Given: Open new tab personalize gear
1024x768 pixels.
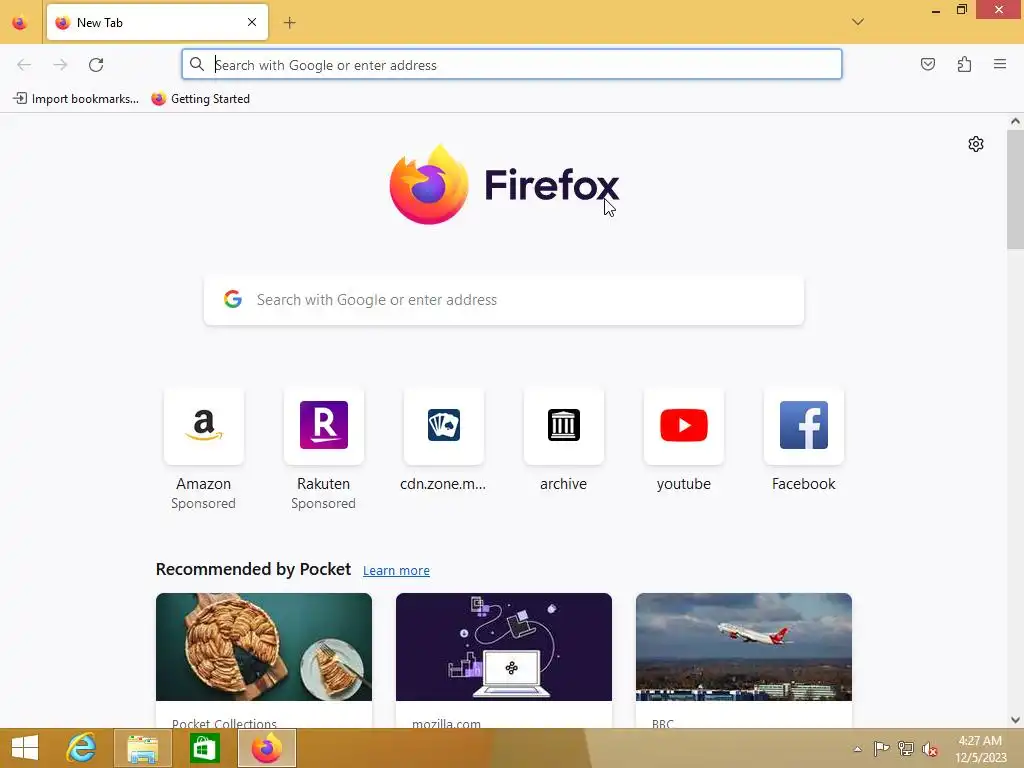Looking at the screenshot, I should click(x=976, y=144).
